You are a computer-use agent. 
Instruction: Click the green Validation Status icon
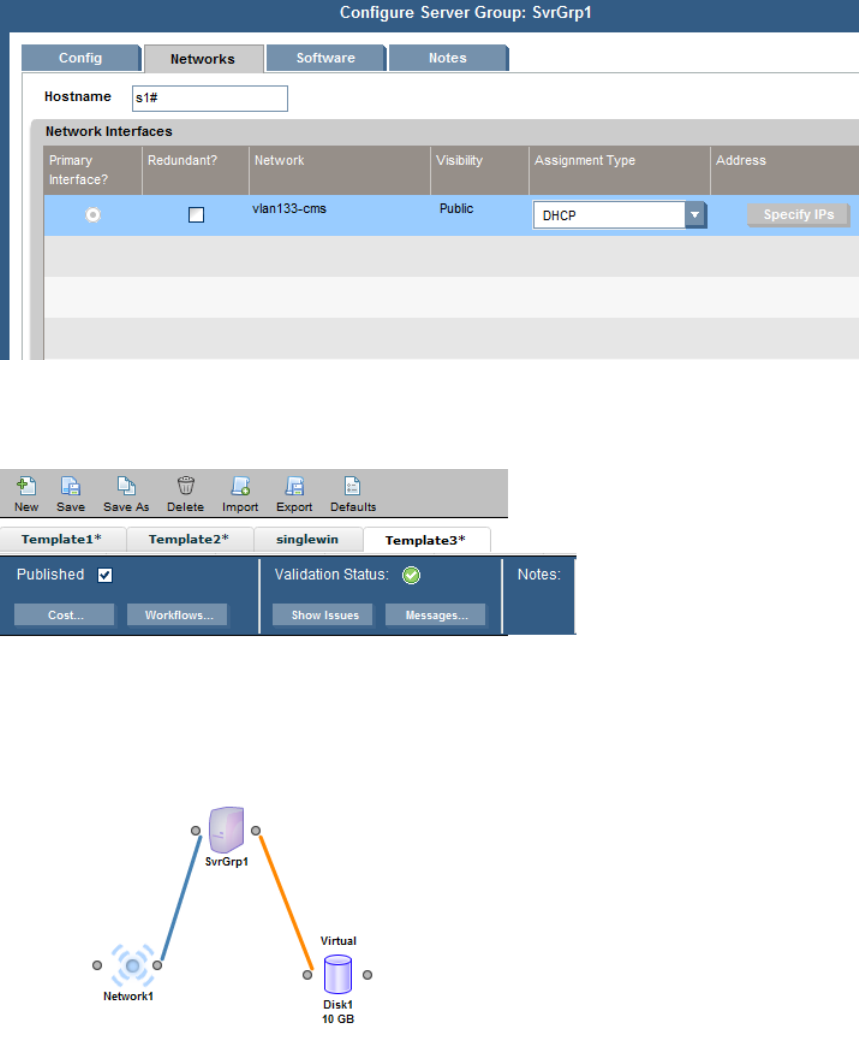click(411, 575)
